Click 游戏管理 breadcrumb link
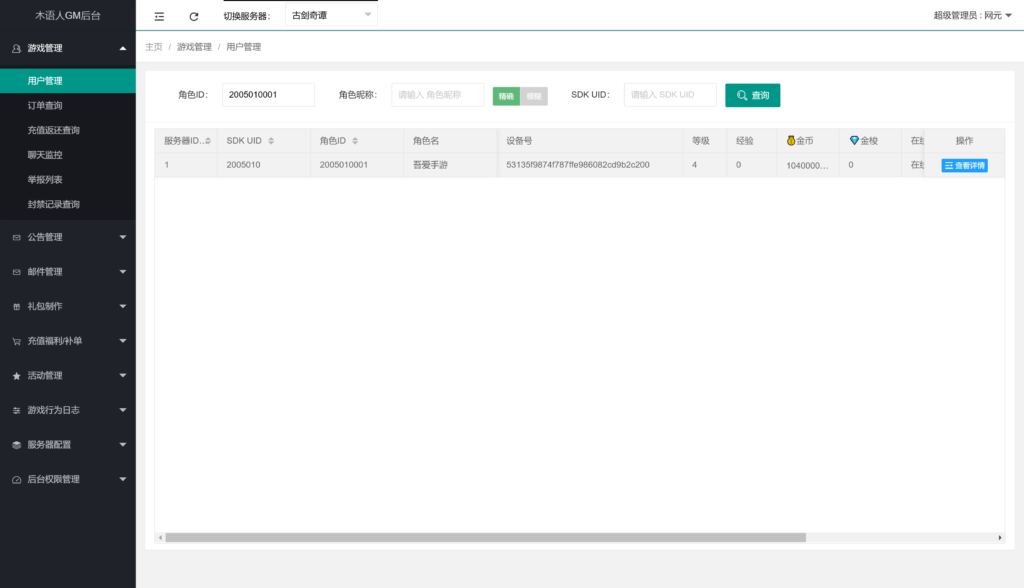The height and width of the screenshot is (588, 1024). pyautogui.click(x=194, y=47)
